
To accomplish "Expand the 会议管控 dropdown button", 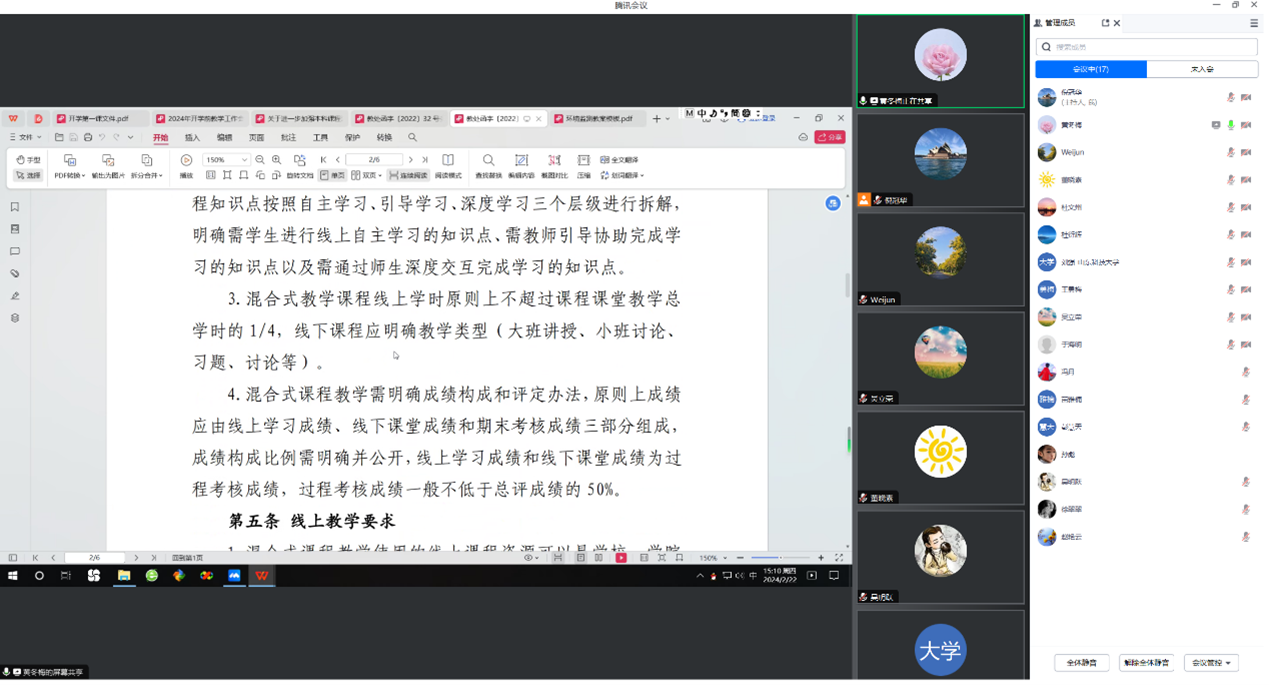I will pyautogui.click(x=1211, y=663).
